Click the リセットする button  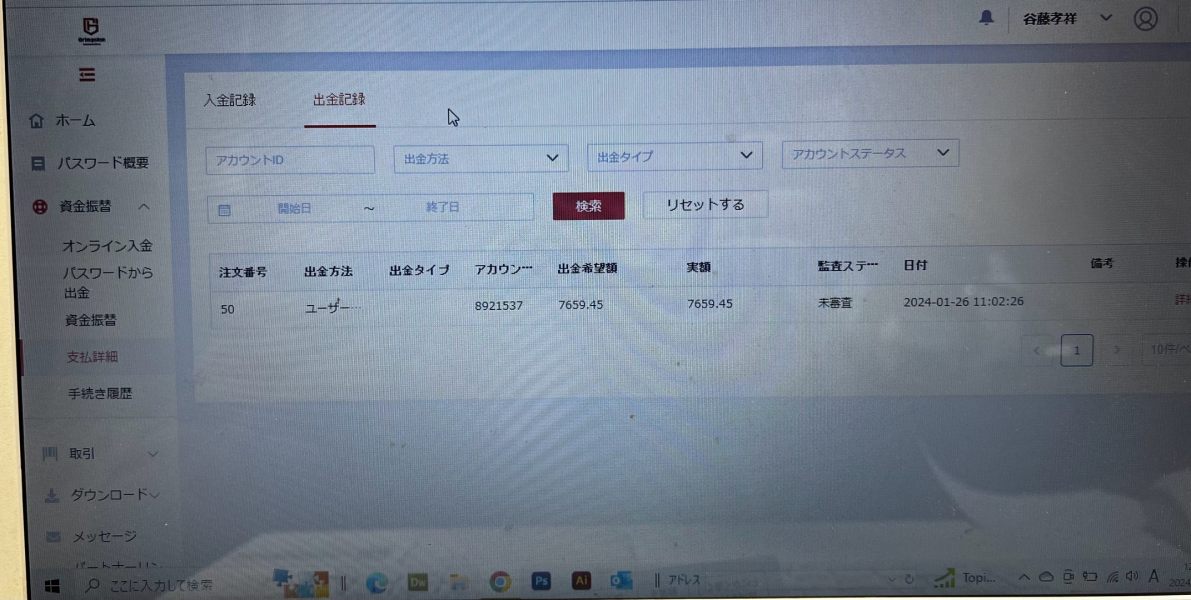pyautogui.click(x=706, y=204)
